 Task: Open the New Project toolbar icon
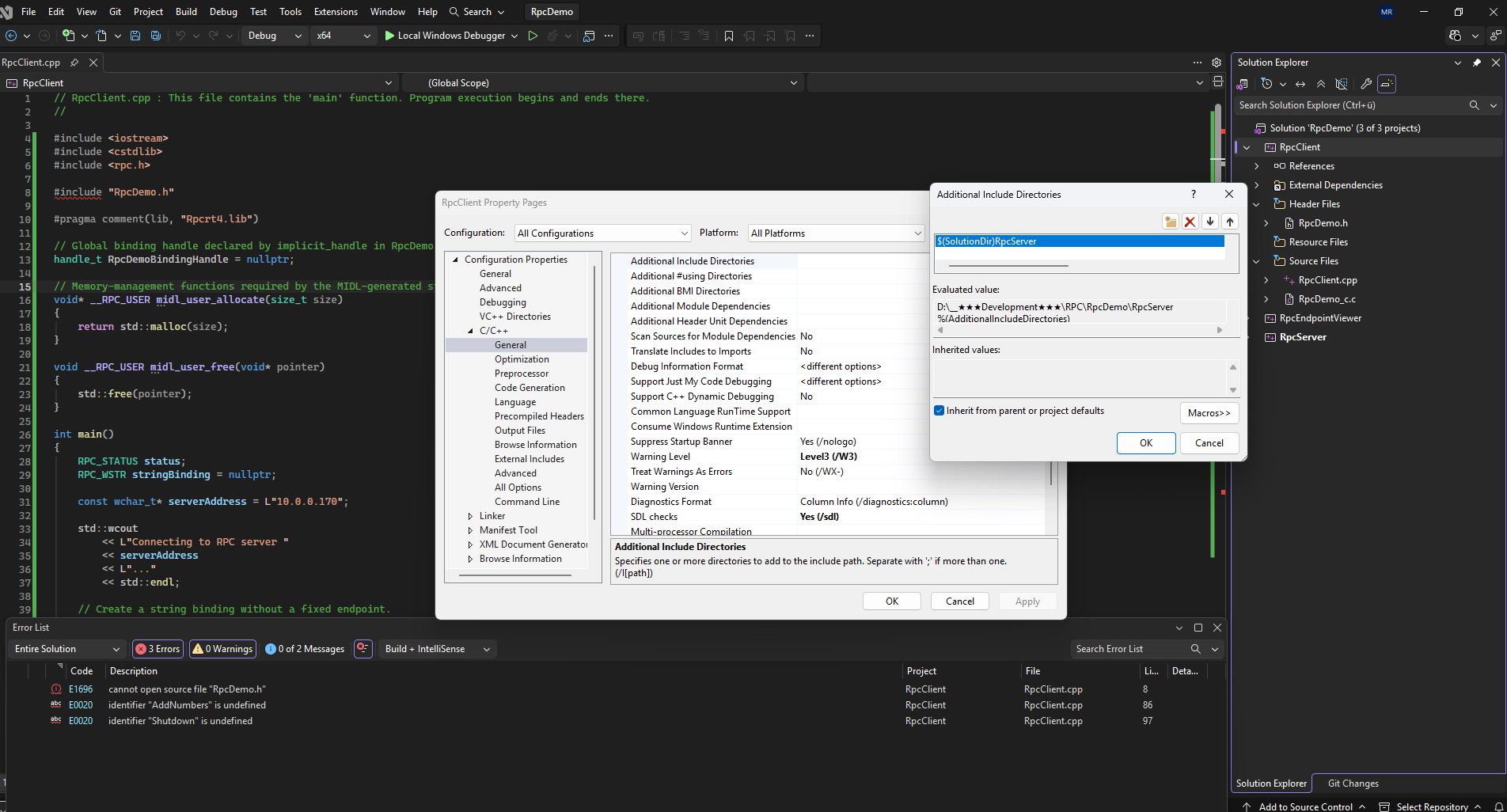click(68, 36)
